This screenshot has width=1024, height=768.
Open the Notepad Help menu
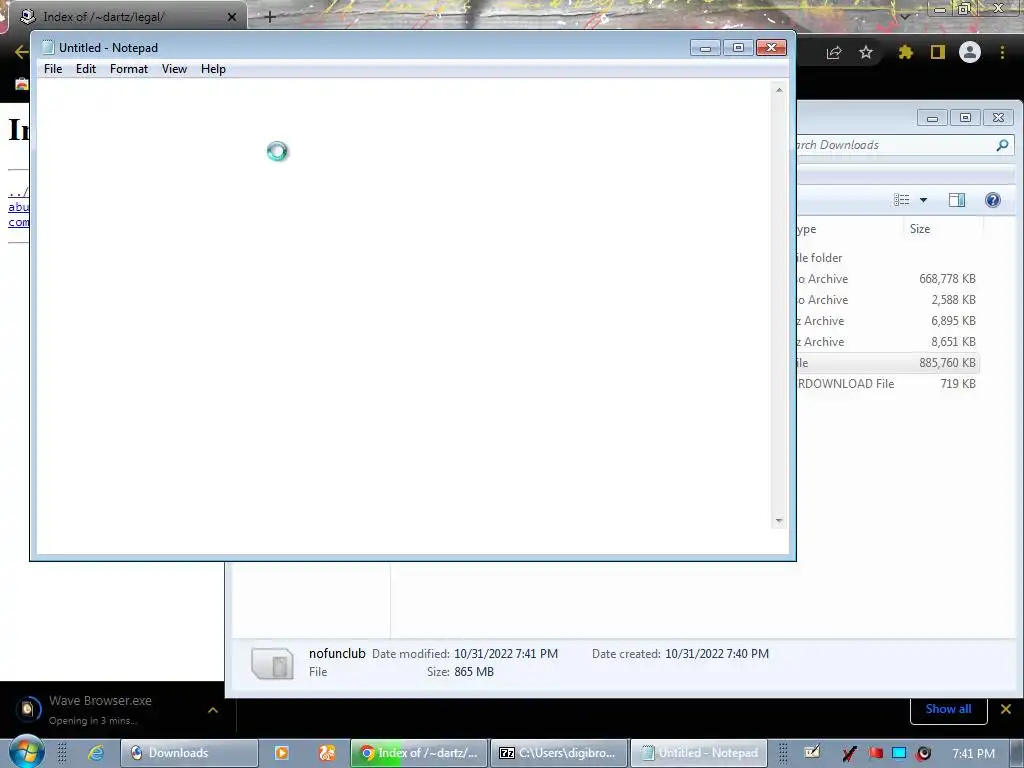coord(213,69)
